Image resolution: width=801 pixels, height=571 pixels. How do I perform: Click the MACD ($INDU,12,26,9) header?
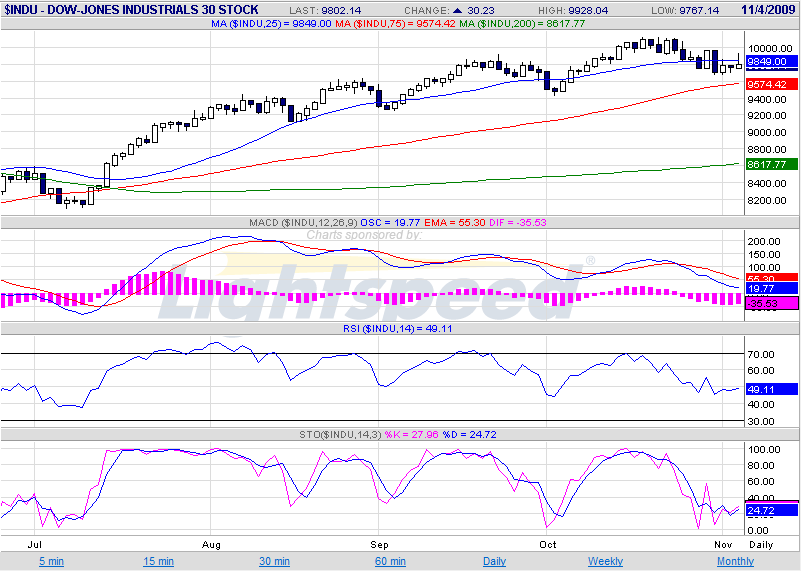click(x=303, y=223)
